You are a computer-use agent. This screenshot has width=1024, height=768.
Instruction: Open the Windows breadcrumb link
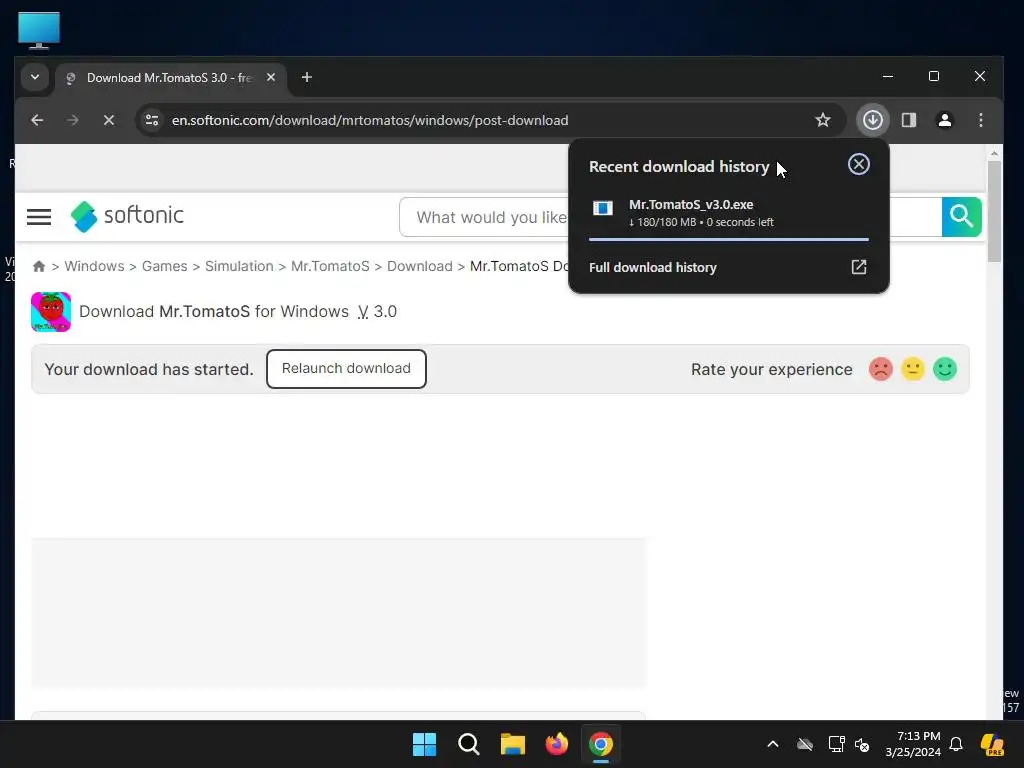(94, 266)
